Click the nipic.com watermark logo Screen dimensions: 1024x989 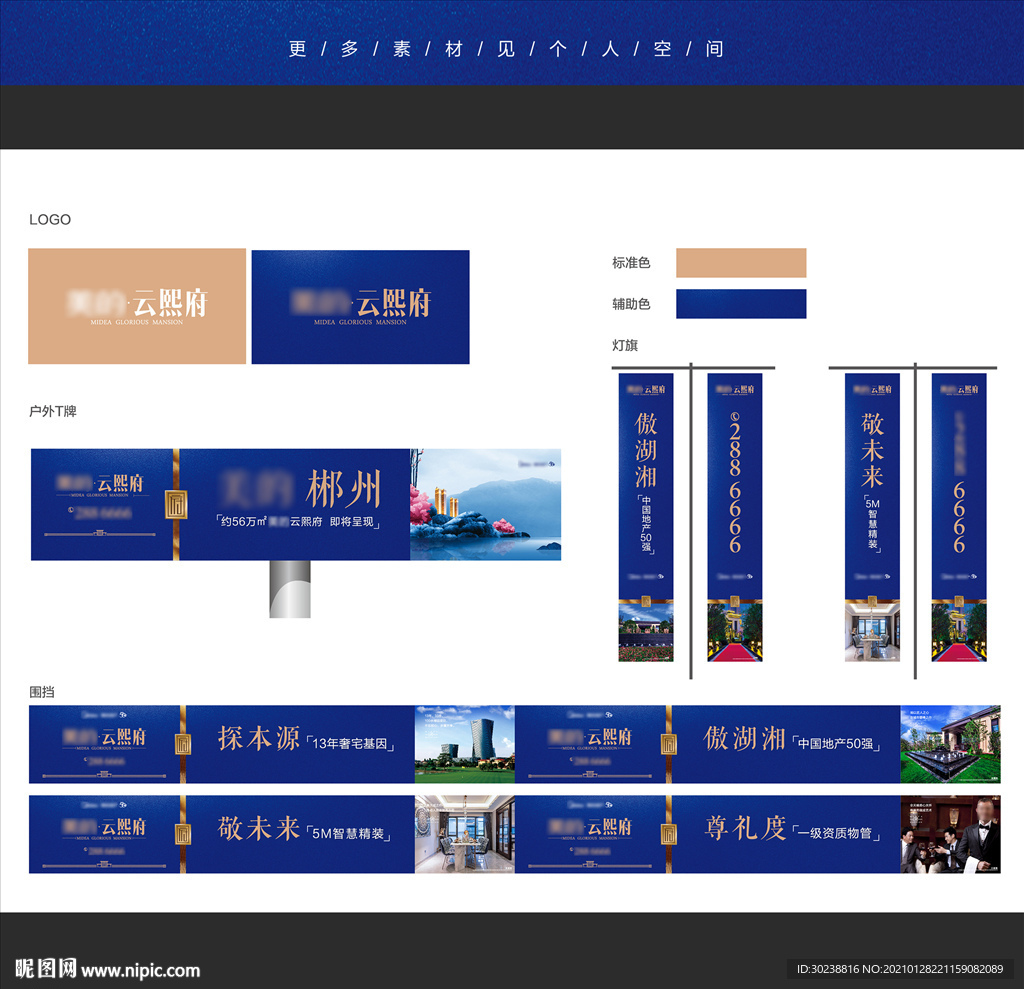pyautogui.click(x=108, y=969)
